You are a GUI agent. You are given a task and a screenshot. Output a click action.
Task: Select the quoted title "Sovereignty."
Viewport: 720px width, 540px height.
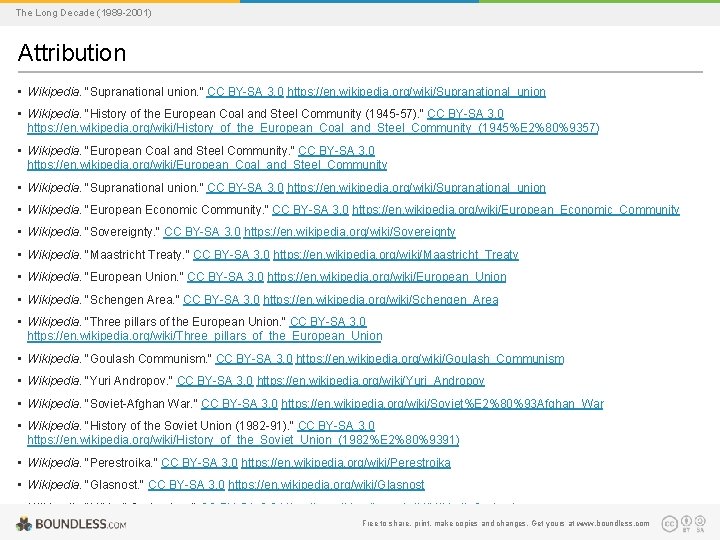[123, 232]
